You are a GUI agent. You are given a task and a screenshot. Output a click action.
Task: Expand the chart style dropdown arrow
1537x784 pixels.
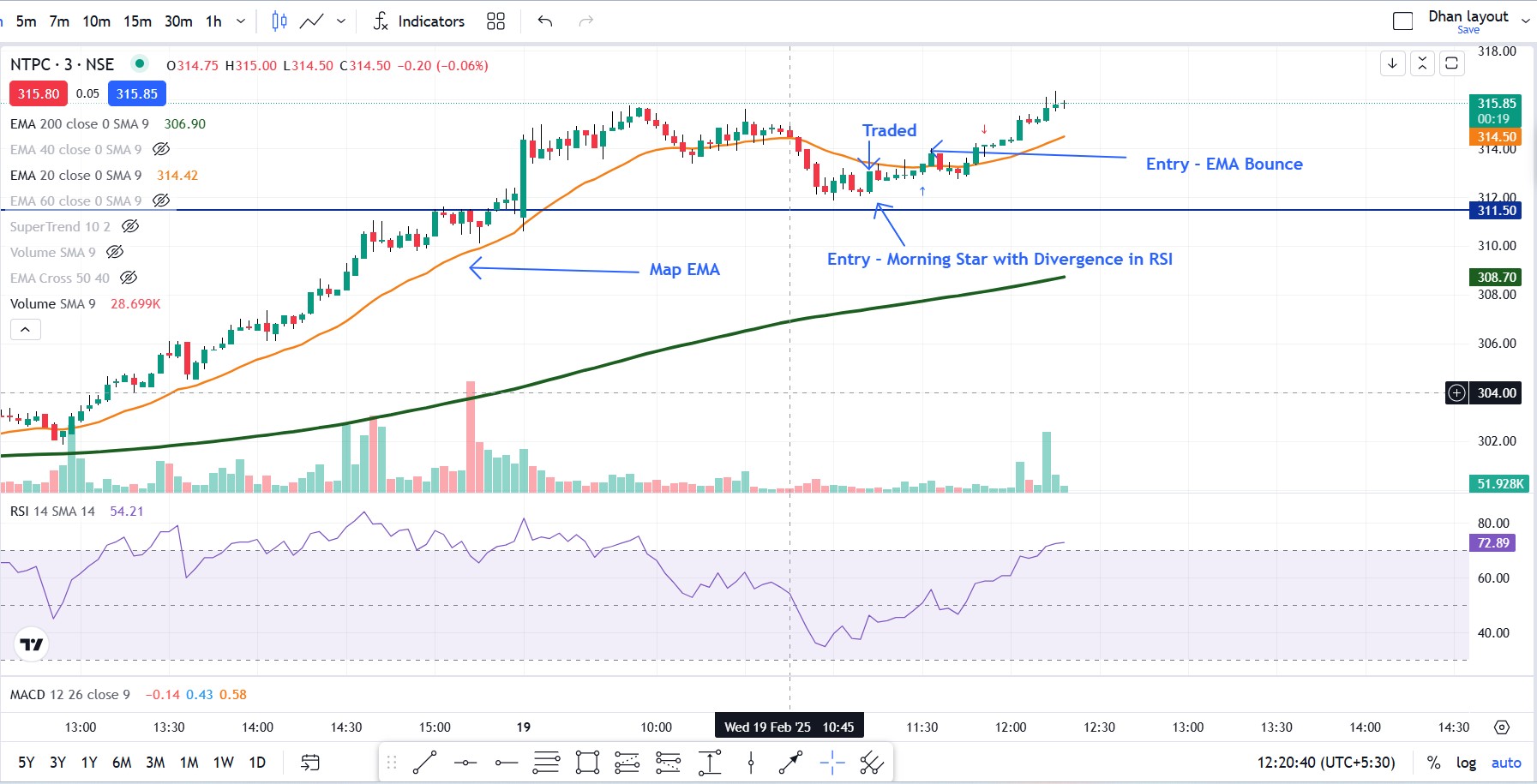coord(341,21)
